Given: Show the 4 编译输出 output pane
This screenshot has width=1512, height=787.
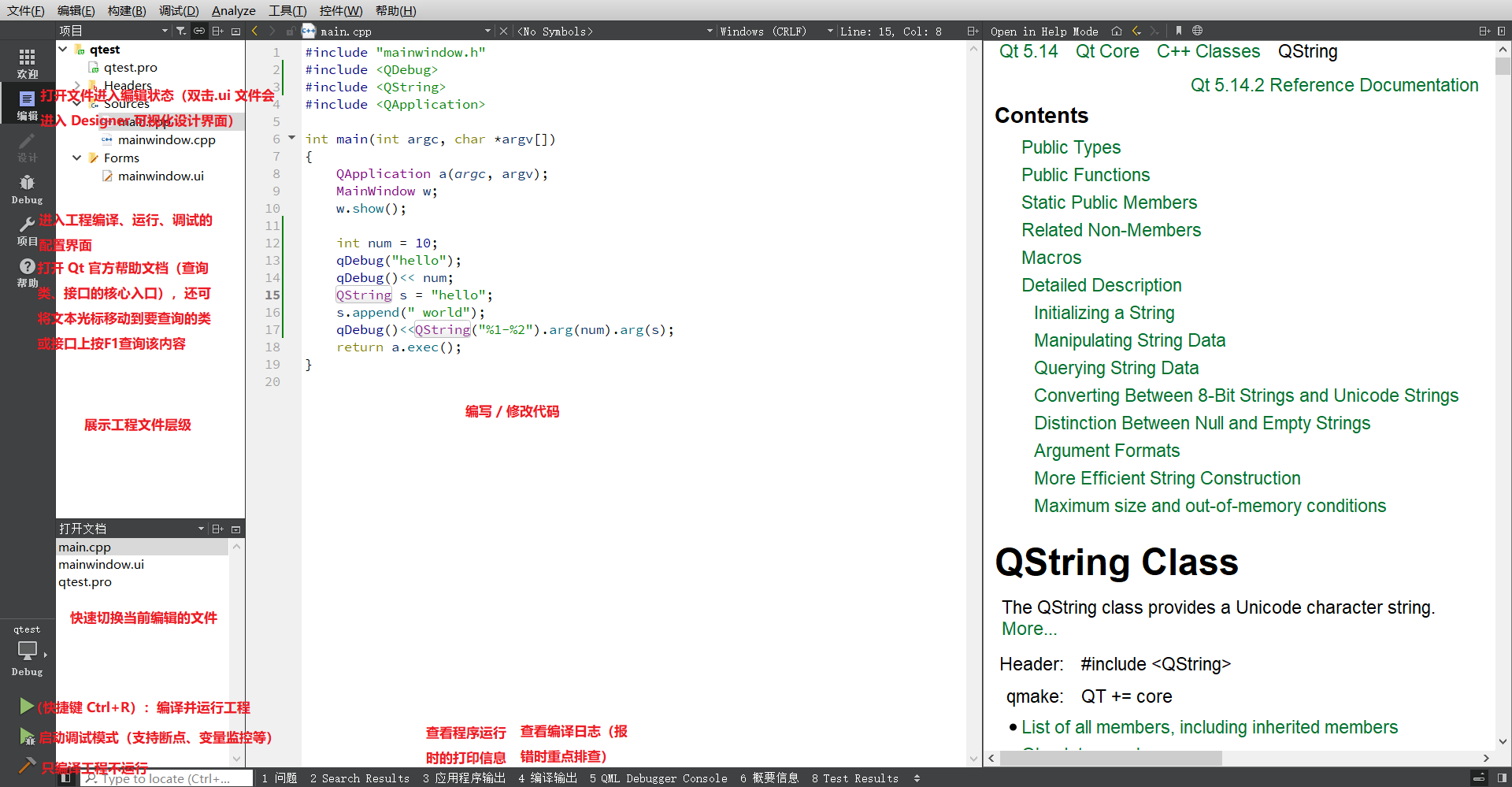Looking at the screenshot, I should click(x=547, y=778).
